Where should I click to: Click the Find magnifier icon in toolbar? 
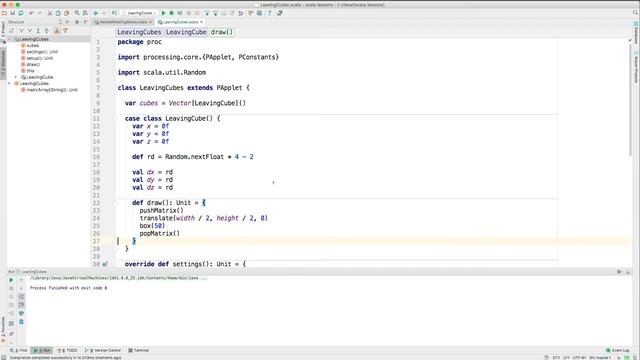tap(77, 13)
